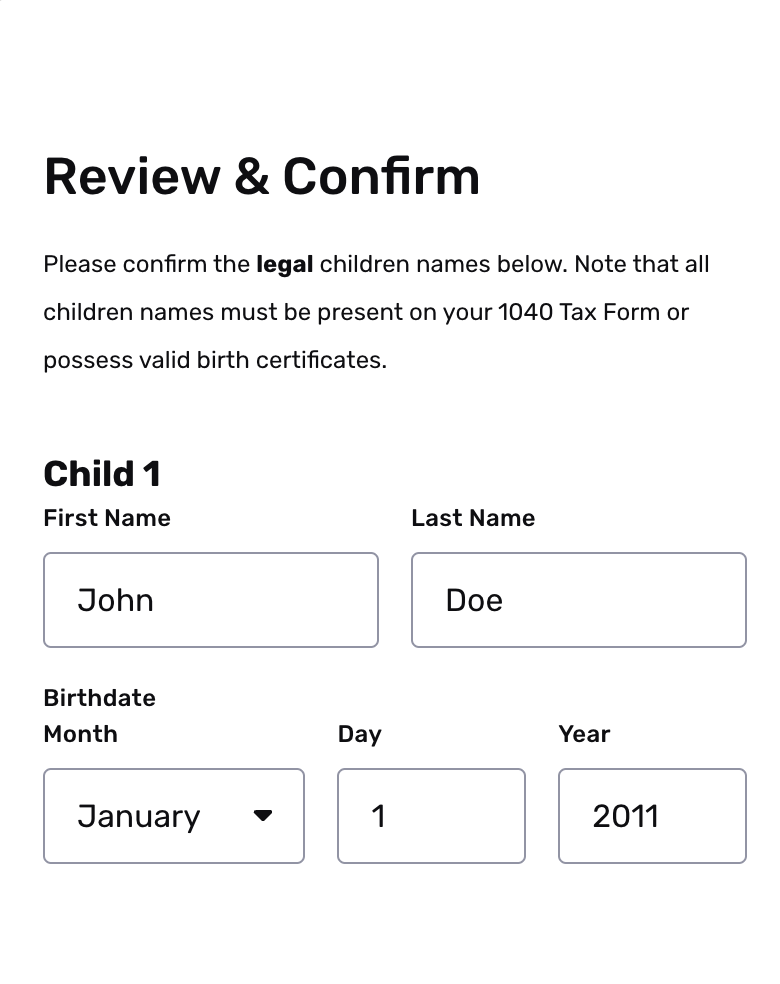Click the Please confirm the text
Screen dimensions: 780x984
[146, 264]
